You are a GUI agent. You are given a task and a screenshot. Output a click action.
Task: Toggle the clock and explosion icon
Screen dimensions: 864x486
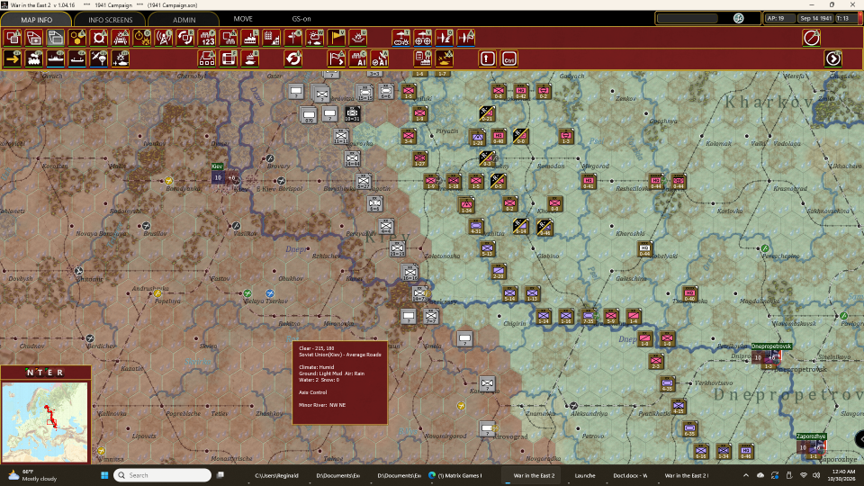(142, 38)
